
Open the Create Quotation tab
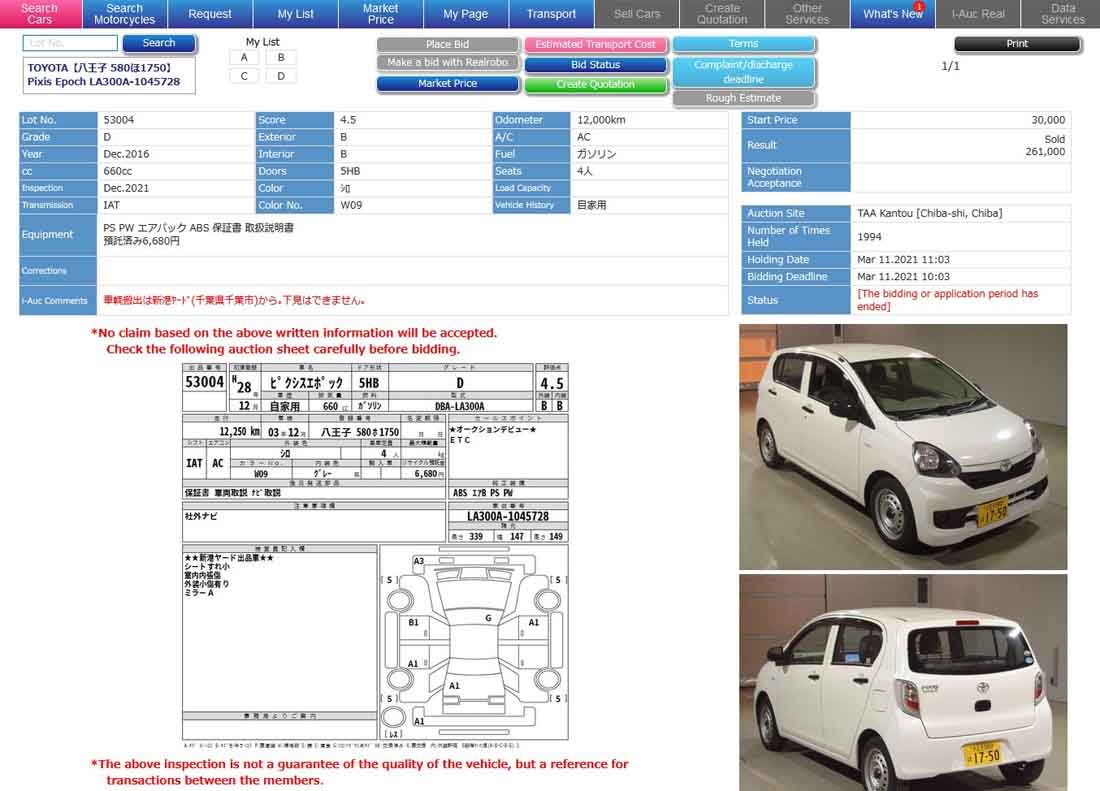pos(722,13)
